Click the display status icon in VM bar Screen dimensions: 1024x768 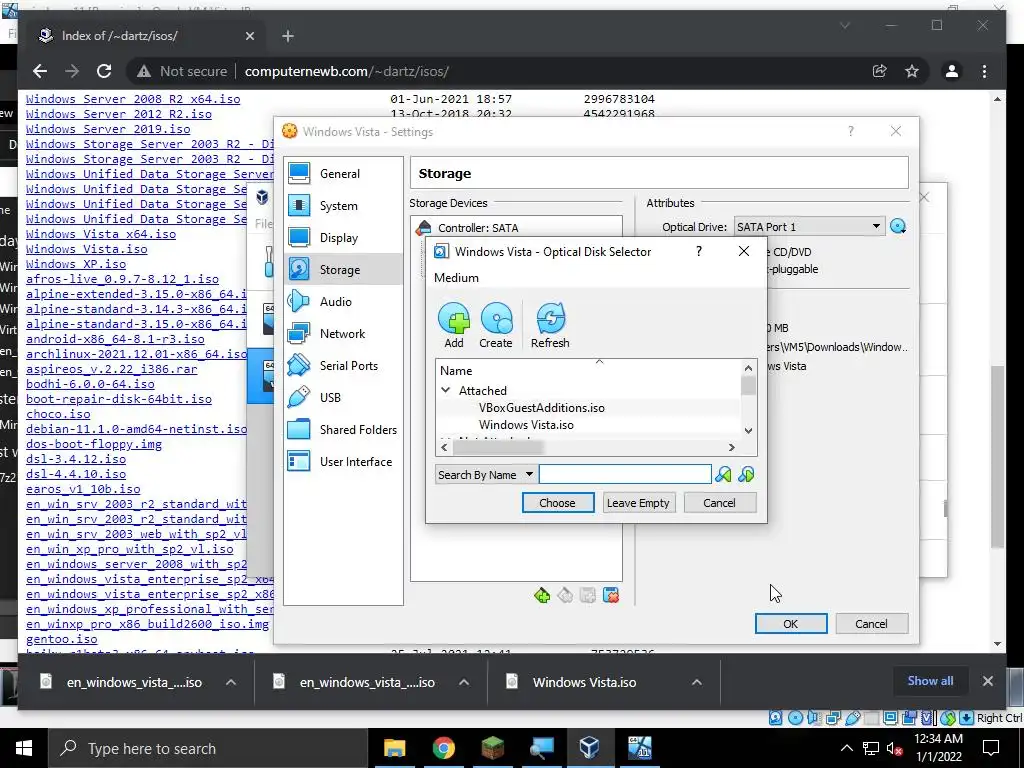pyautogui.click(x=890, y=718)
